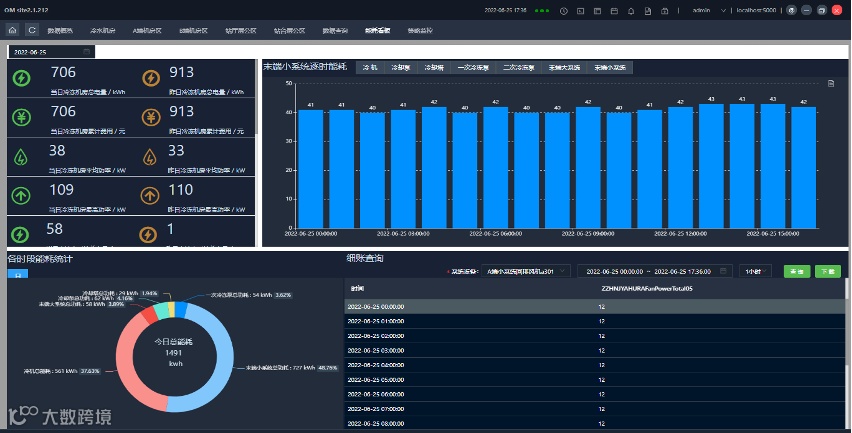Expand the device selection dropdown in detail query
Viewport: 852px width, 433px height.
pyautogui.click(x=525, y=271)
